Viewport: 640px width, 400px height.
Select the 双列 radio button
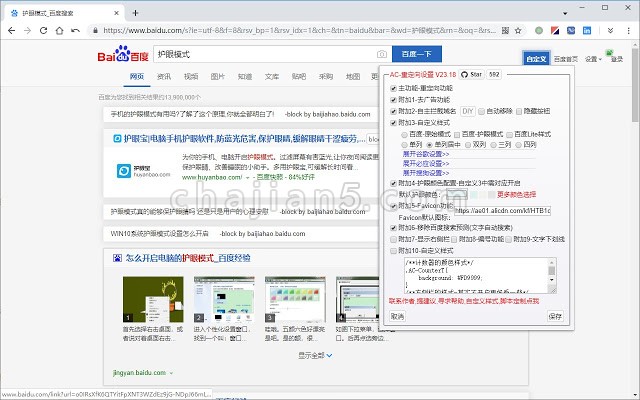pyautogui.click(x=468, y=145)
